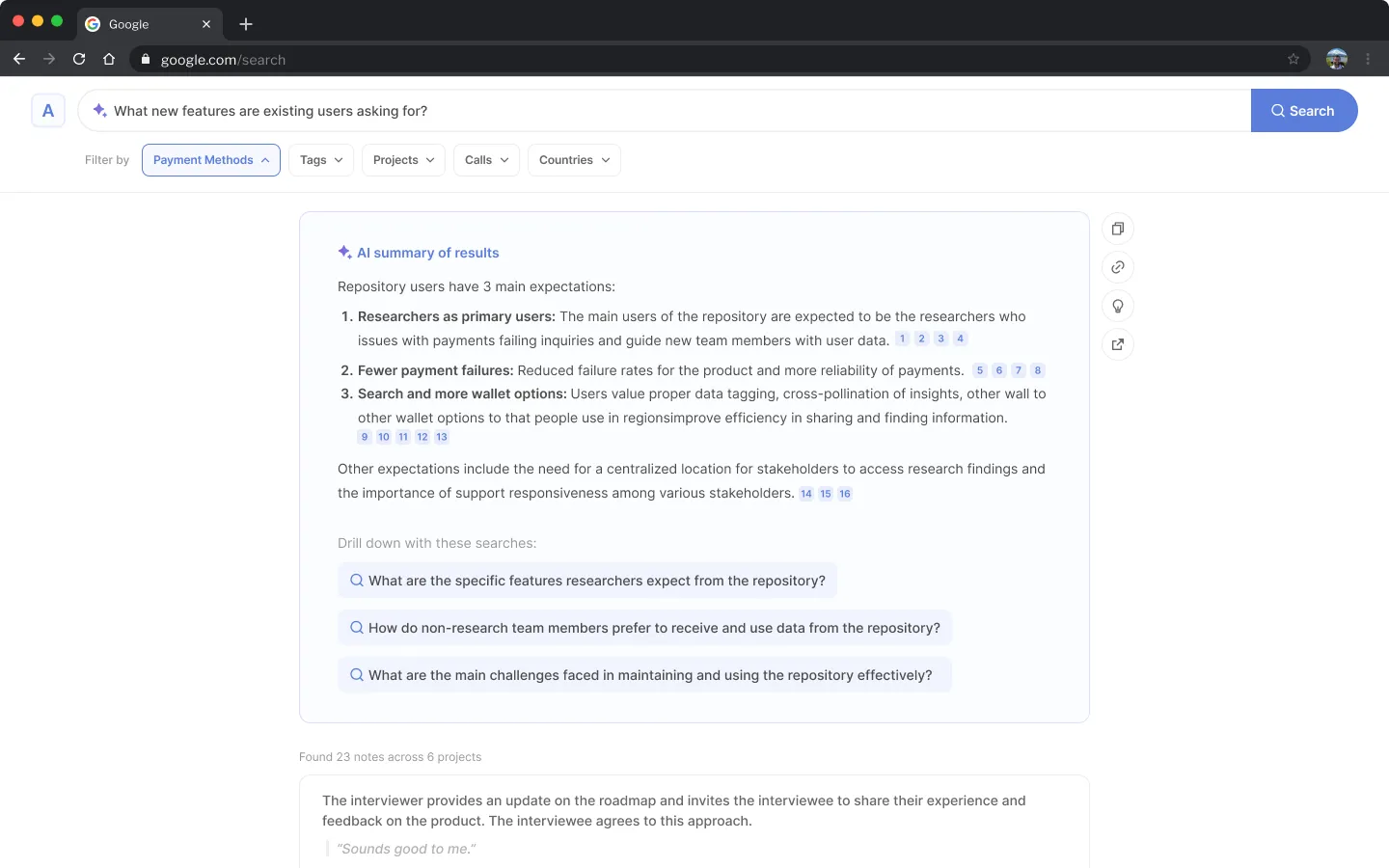The image size is (1389, 868).
Task: Click the 'Search and more wallet options' item
Action: coord(462,393)
